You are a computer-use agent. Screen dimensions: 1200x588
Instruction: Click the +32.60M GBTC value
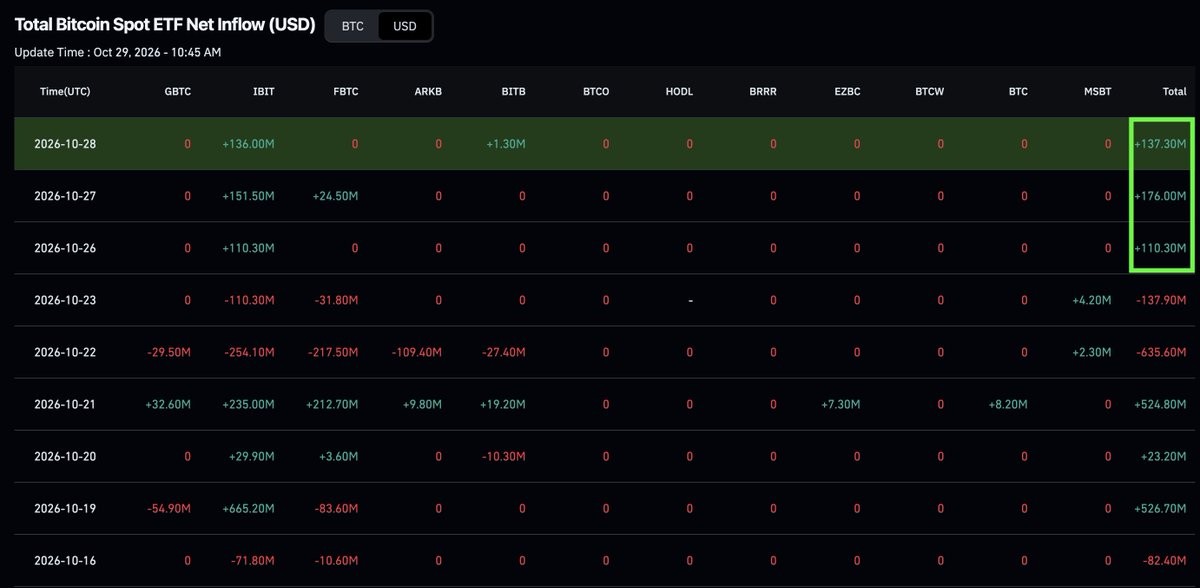(167, 404)
